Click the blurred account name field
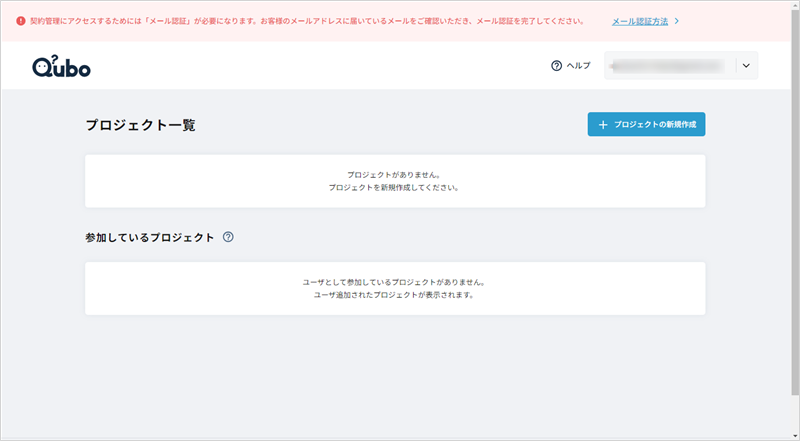 coord(668,66)
